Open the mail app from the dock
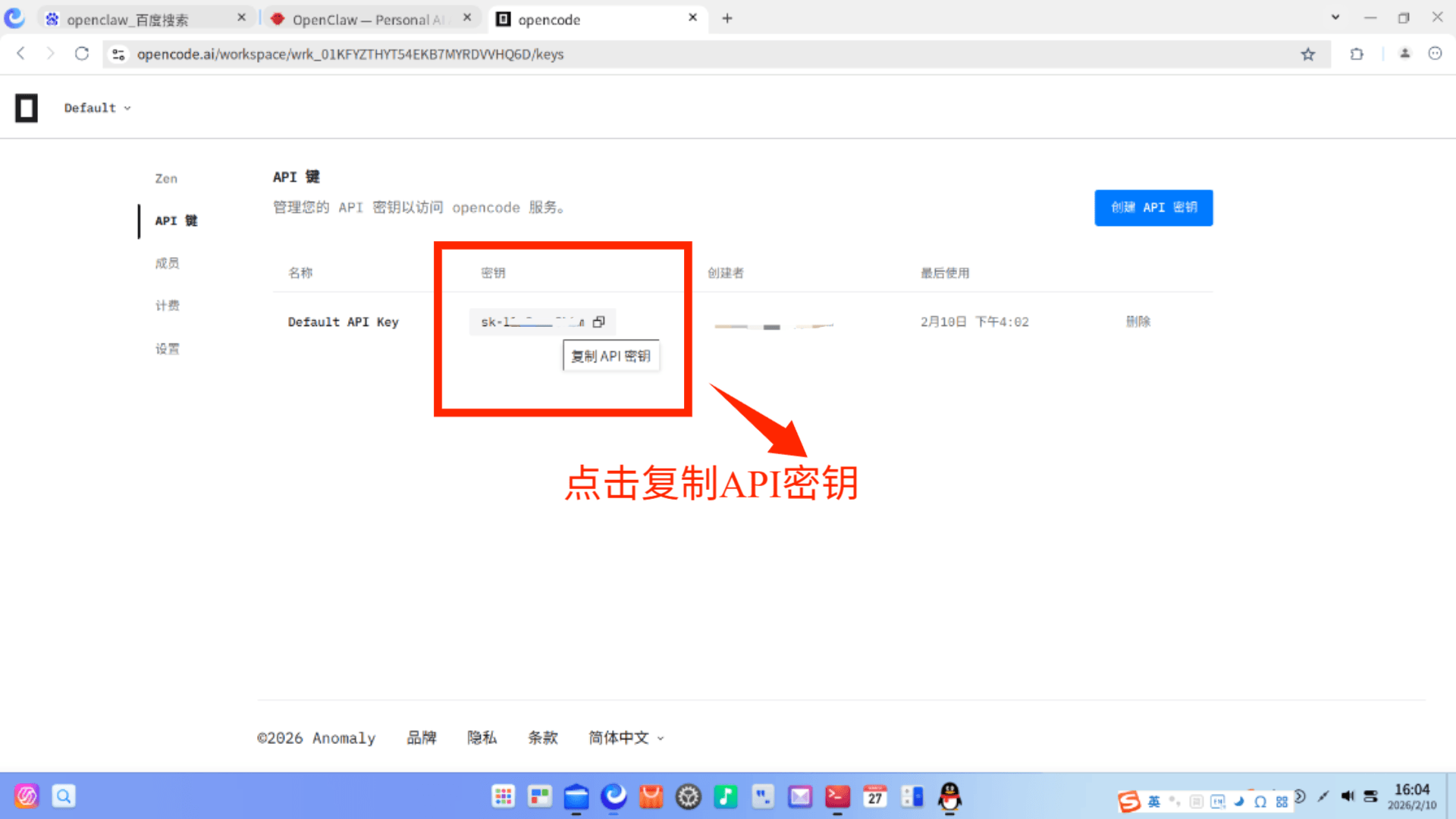The width and height of the screenshot is (1456, 819). point(800,797)
